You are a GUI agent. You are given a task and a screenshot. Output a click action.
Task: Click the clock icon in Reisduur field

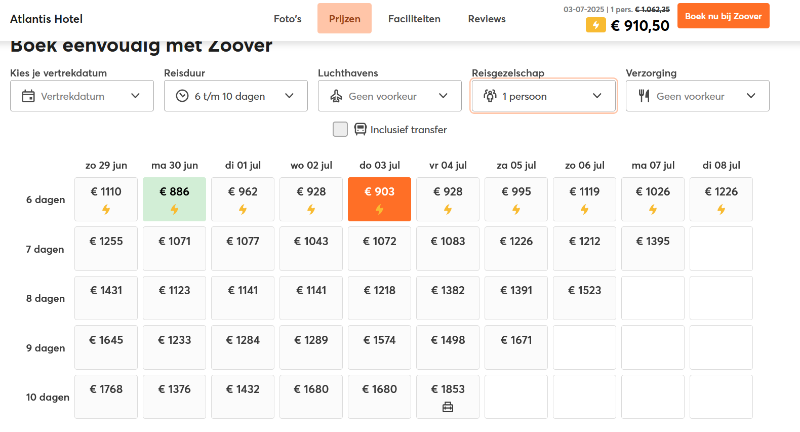[182, 96]
